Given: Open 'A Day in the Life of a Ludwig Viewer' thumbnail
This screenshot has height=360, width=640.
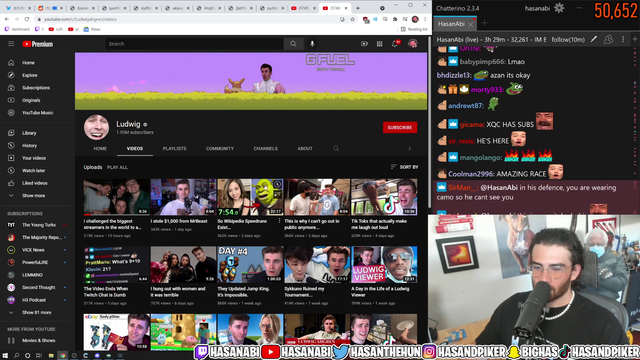Looking at the screenshot, I should [384, 264].
